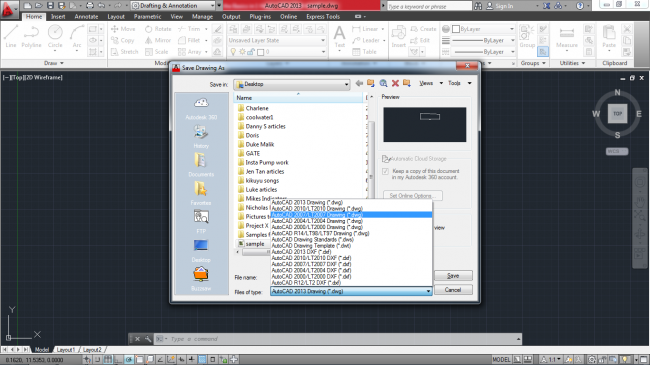Viewport: 650px width, 365px height.
Task: Click the Insert block icon
Action: (398, 36)
